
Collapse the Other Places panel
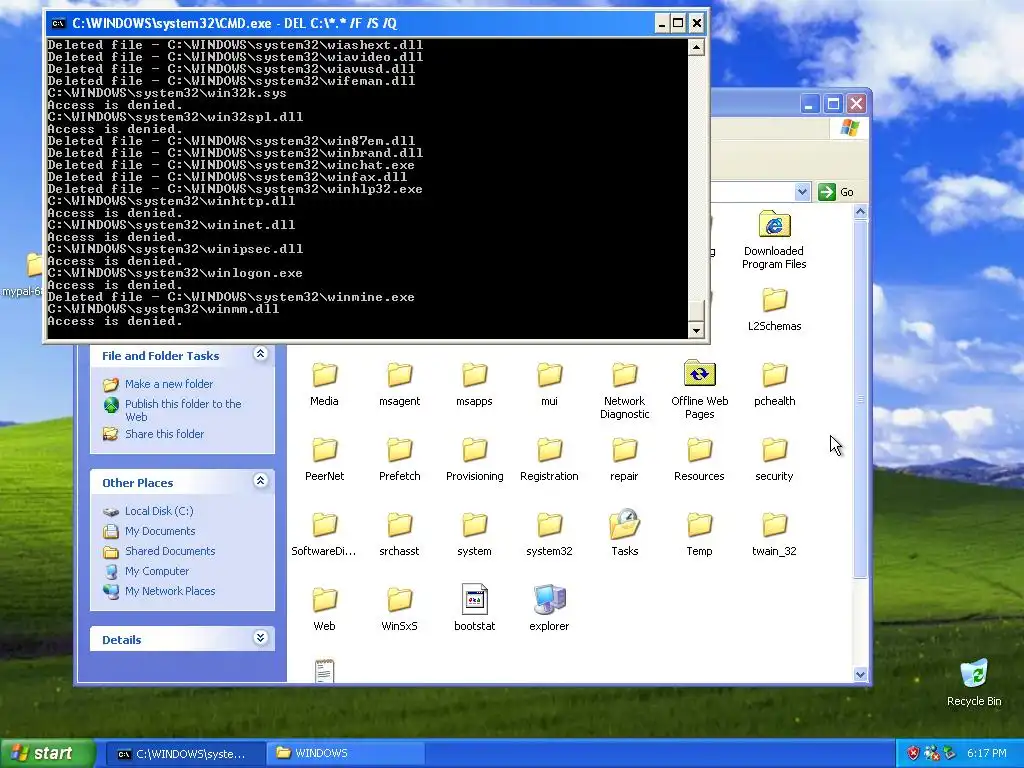260,481
